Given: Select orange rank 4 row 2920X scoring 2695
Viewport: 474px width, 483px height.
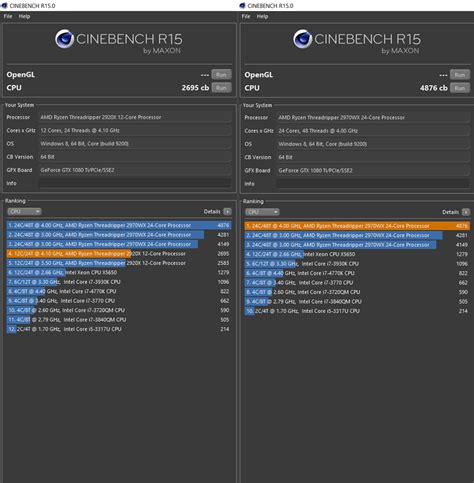Looking at the screenshot, I should [x=119, y=254].
